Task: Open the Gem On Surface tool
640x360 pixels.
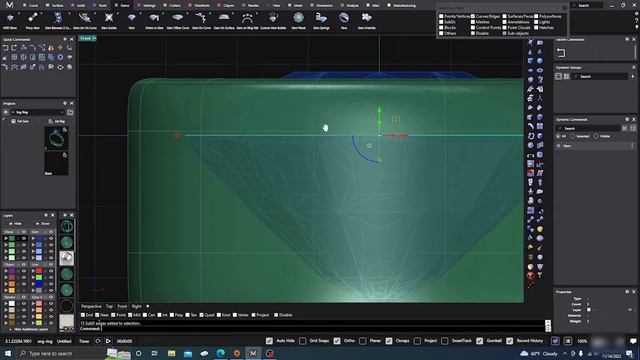Action: coord(224,20)
